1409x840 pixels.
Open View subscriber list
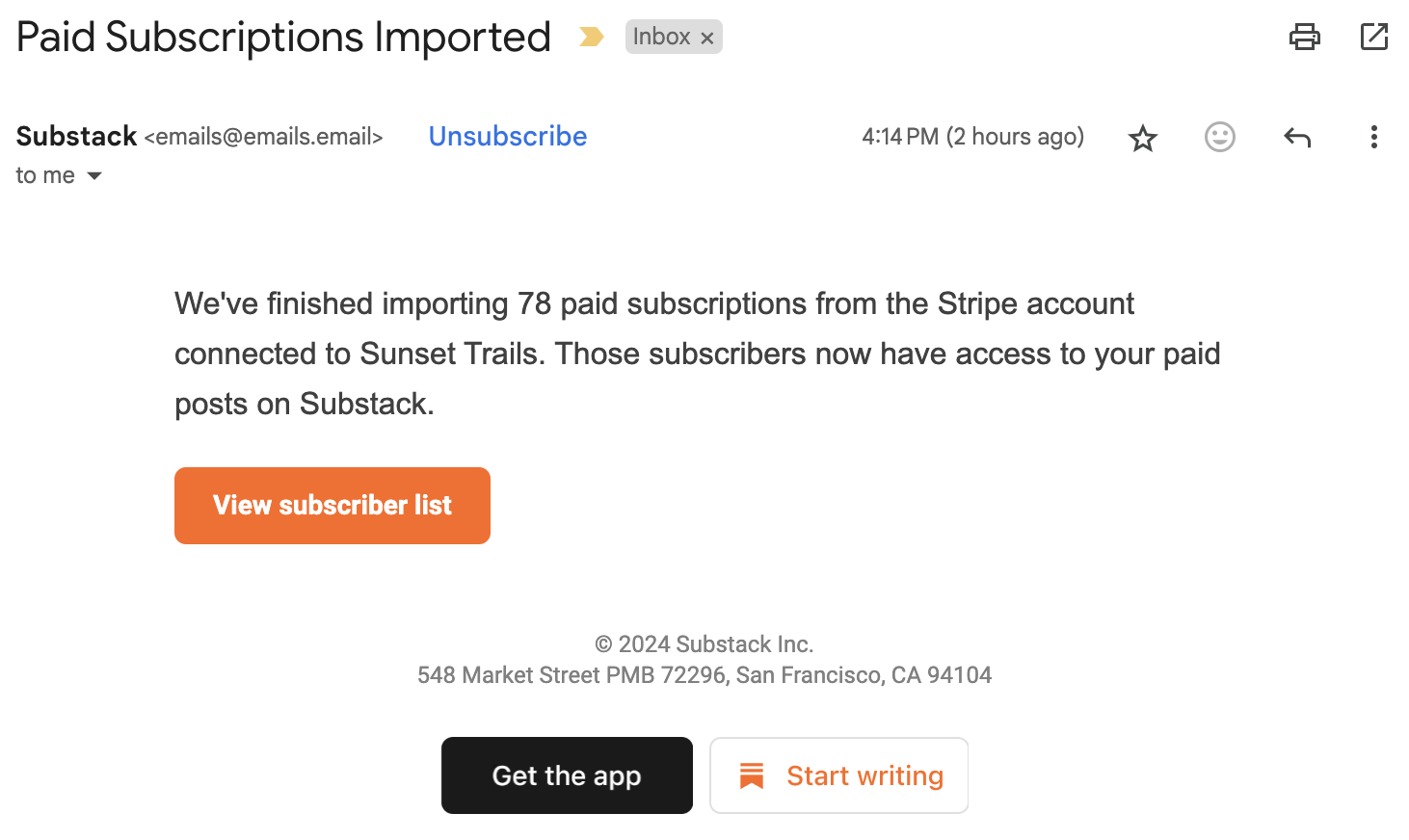click(x=332, y=506)
